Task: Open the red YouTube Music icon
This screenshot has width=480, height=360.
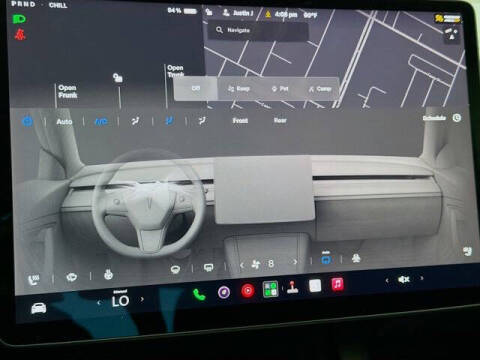Action: (248, 291)
